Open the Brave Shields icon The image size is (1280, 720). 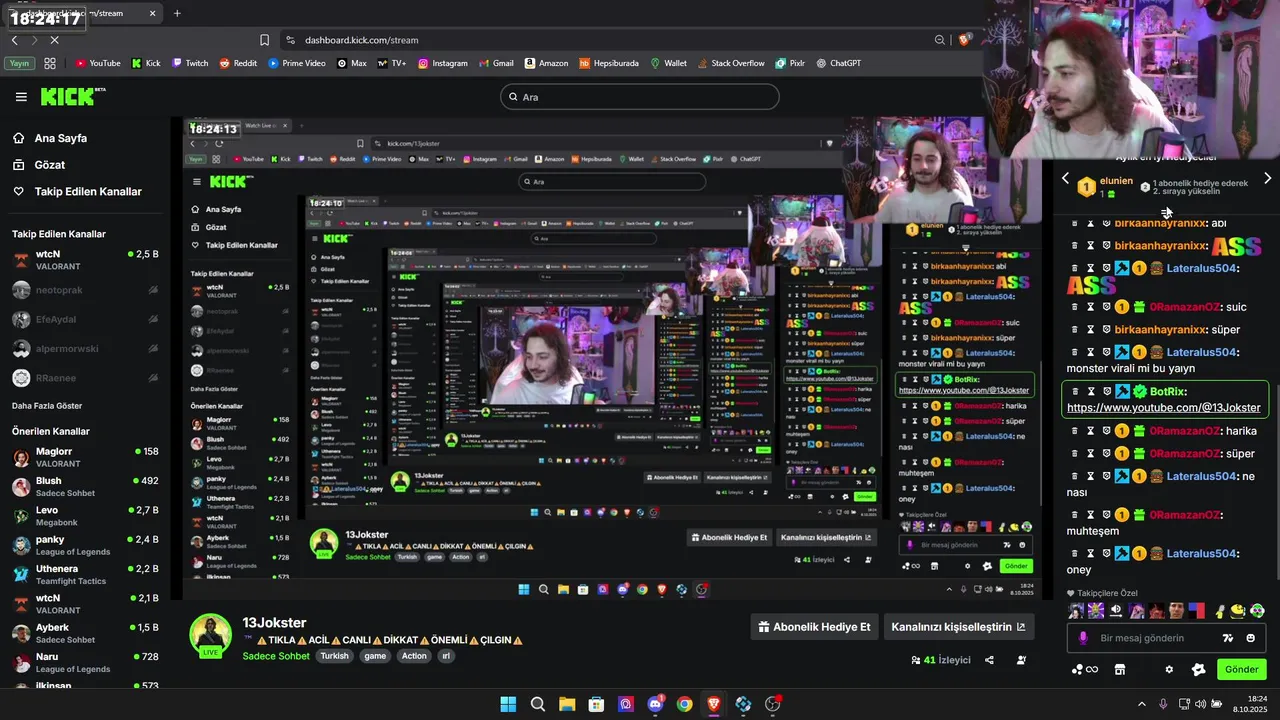964,40
